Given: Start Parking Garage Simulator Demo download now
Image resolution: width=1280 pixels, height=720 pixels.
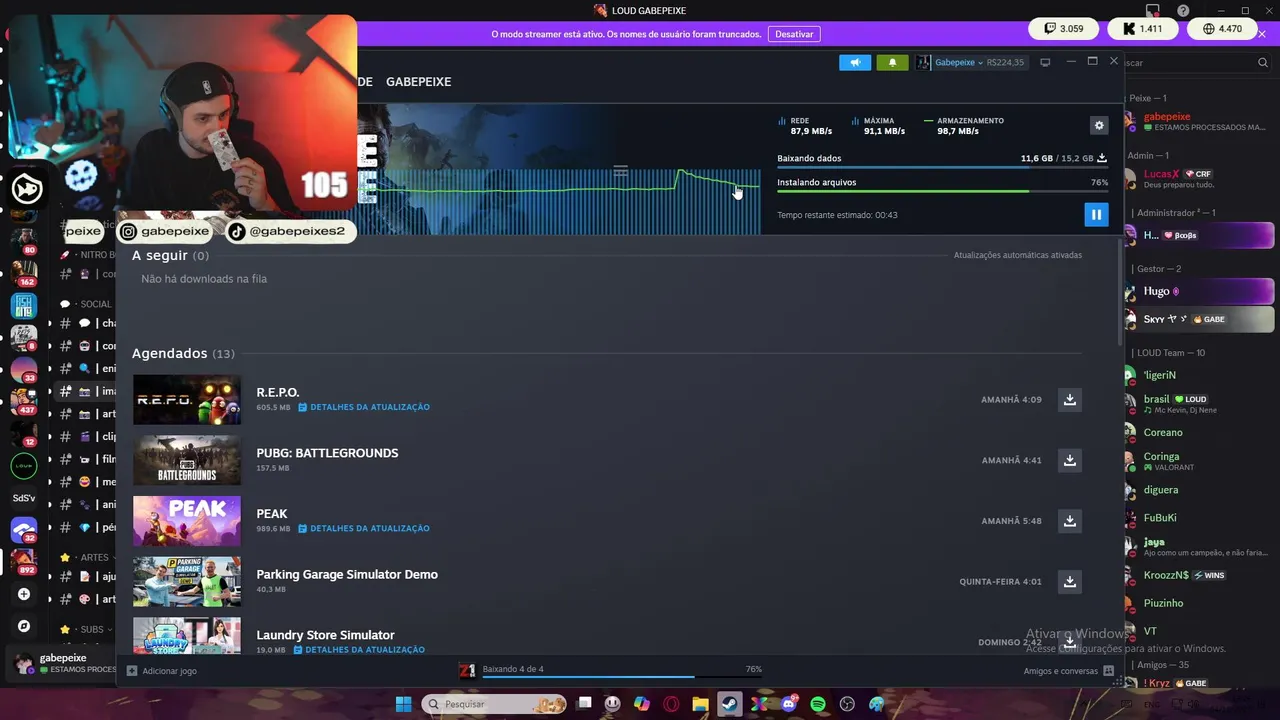Looking at the screenshot, I should pos(1070,581).
